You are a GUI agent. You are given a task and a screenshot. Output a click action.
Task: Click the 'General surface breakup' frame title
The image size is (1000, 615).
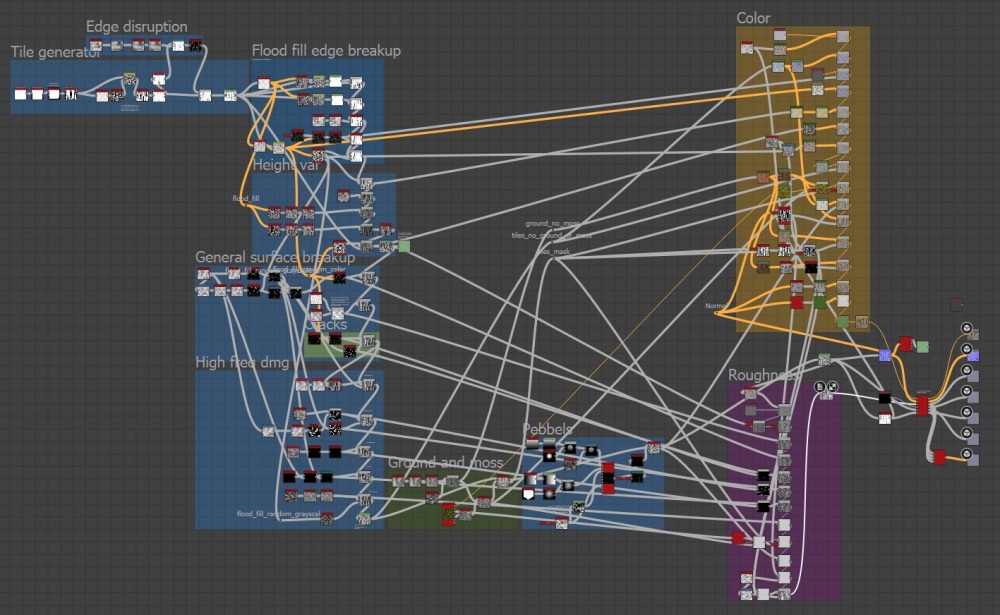pyautogui.click(x=275, y=257)
